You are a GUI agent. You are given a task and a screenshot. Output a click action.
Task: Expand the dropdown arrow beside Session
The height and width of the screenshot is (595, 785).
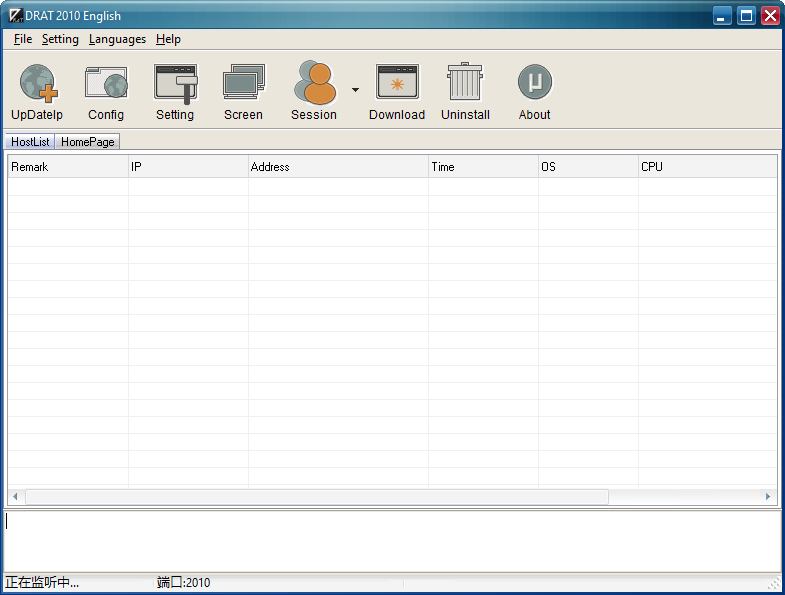[x=355, y=90]
